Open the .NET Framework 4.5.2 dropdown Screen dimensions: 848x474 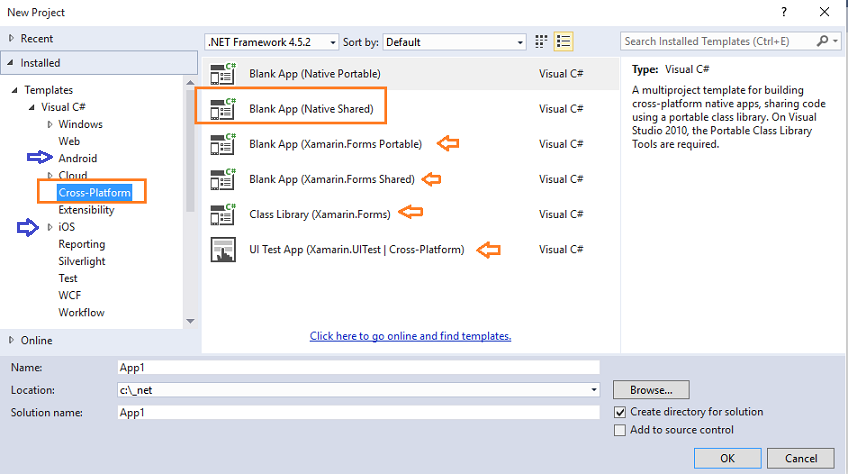click(x=271, y=42)
